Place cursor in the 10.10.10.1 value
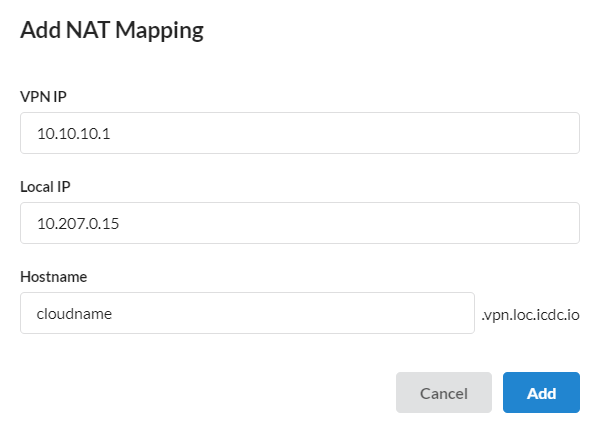The image size is (602, 432). coord(73,133)
